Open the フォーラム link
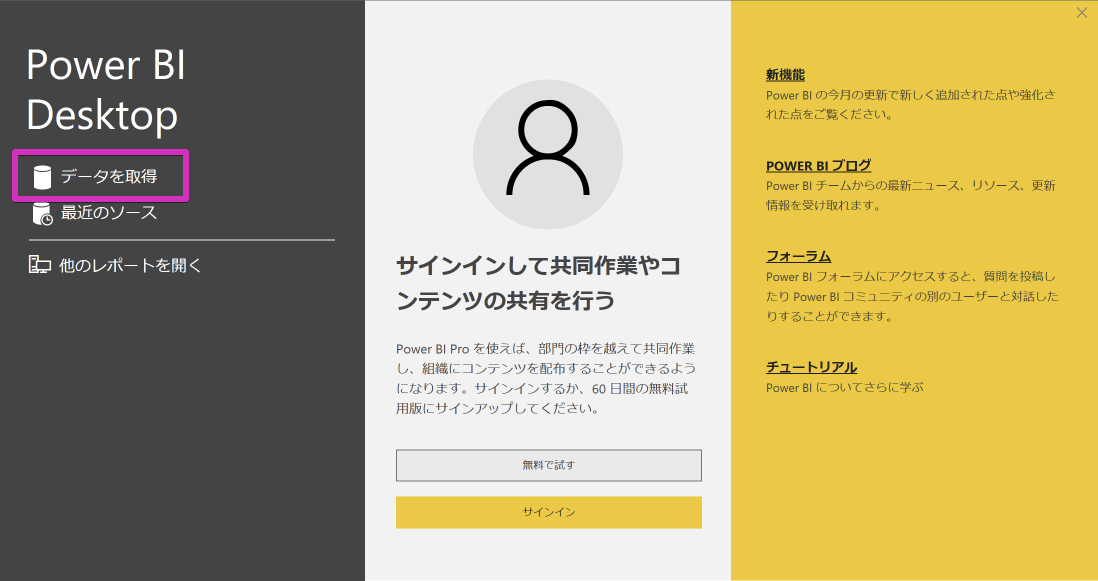 798,257
